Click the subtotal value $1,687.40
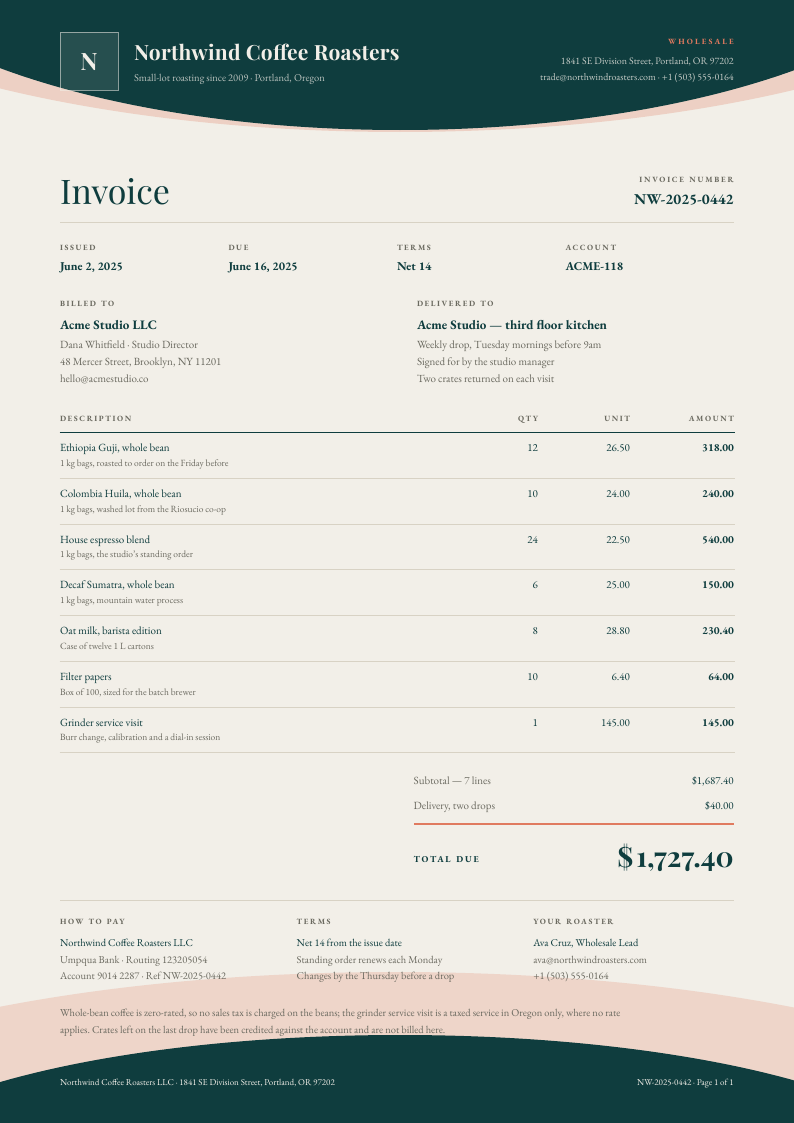Image resolution: width=794 pixels, height=1123 pixels. [x=712, y=781]
